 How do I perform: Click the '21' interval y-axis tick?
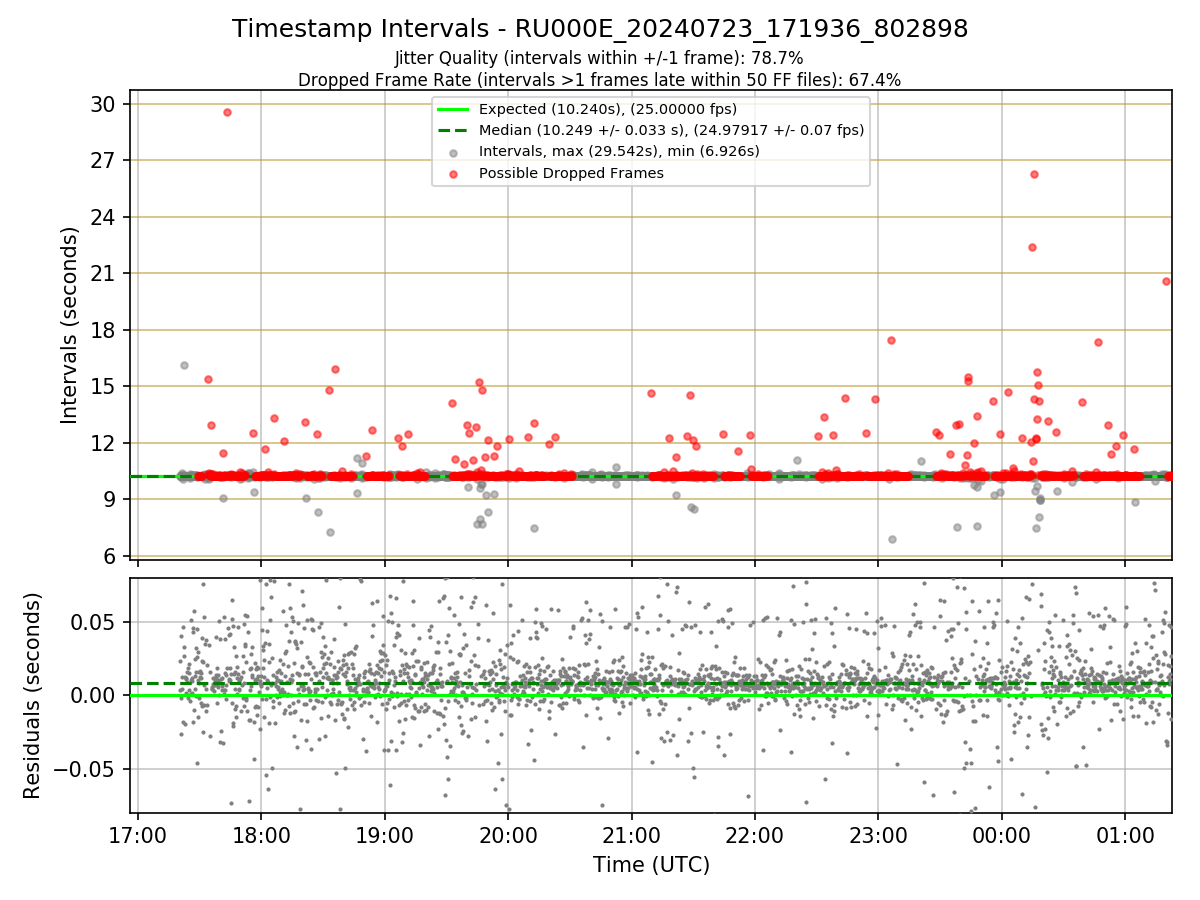tap(106, 273)
